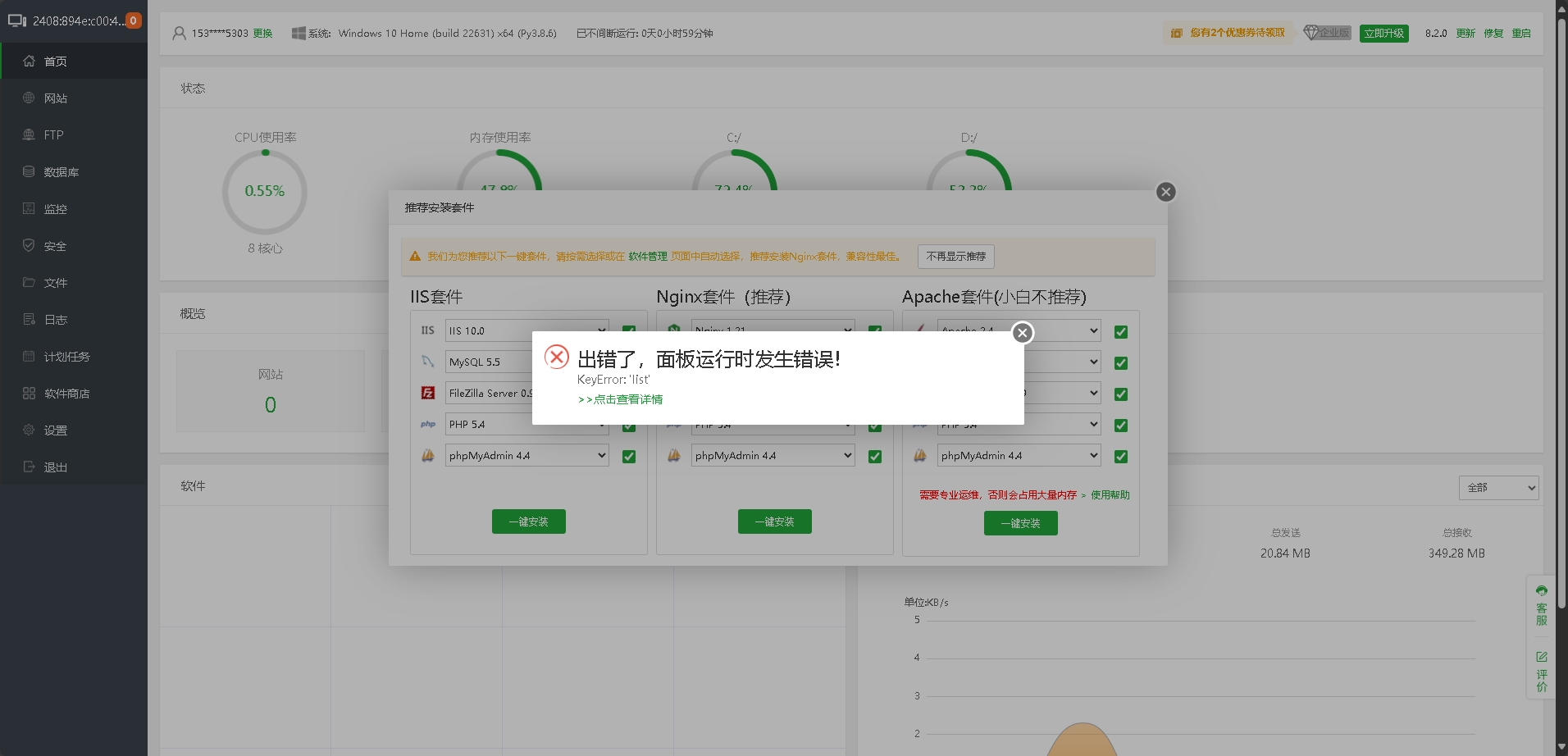Image resolution: width=1568 pixels, height=756 pixels.
Task: Open 文件 in the sidebar
Action: click(74, 282)
